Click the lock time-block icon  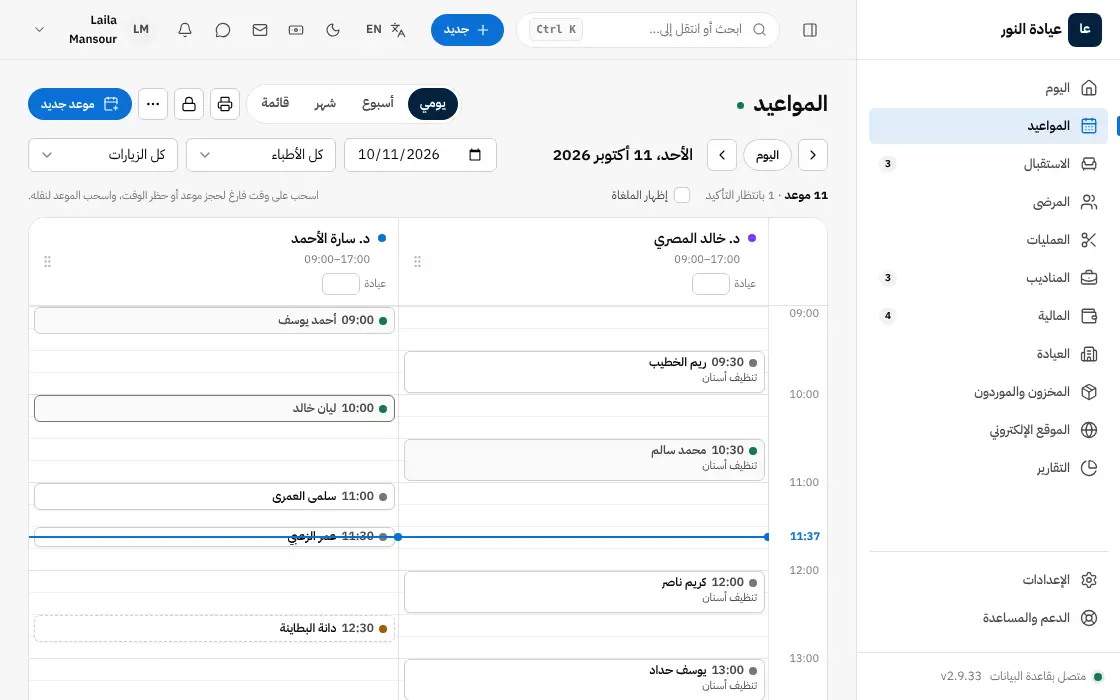click(x=189, y=104)
